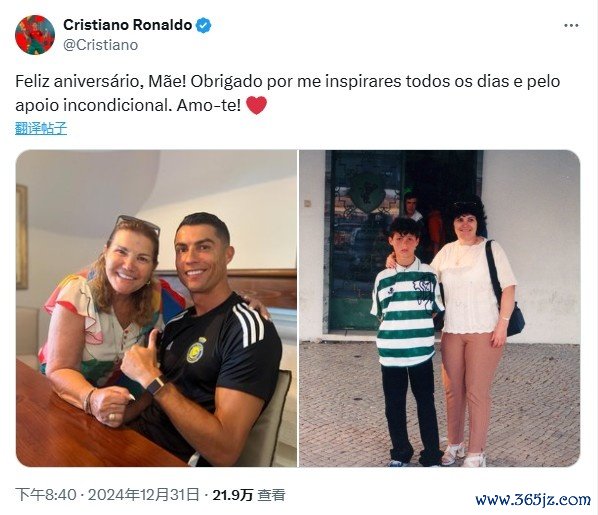Click the red heart emoji after Amo-te
598x515 pixels.
[257, 105]
